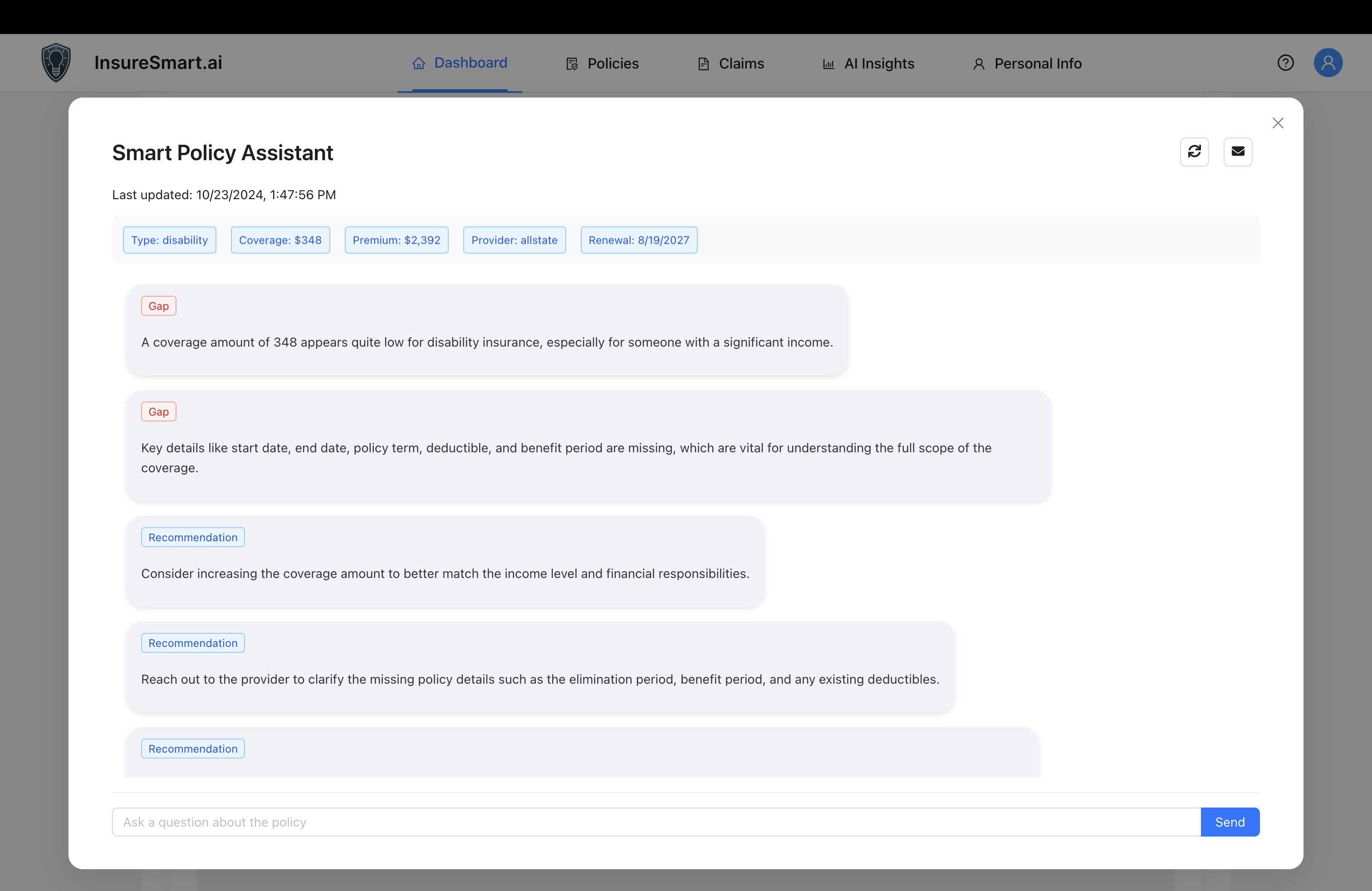Select the Renewal: 8/19/2027 chip
Viewport: 1372px width, 891px height.
tap(639, 240)
